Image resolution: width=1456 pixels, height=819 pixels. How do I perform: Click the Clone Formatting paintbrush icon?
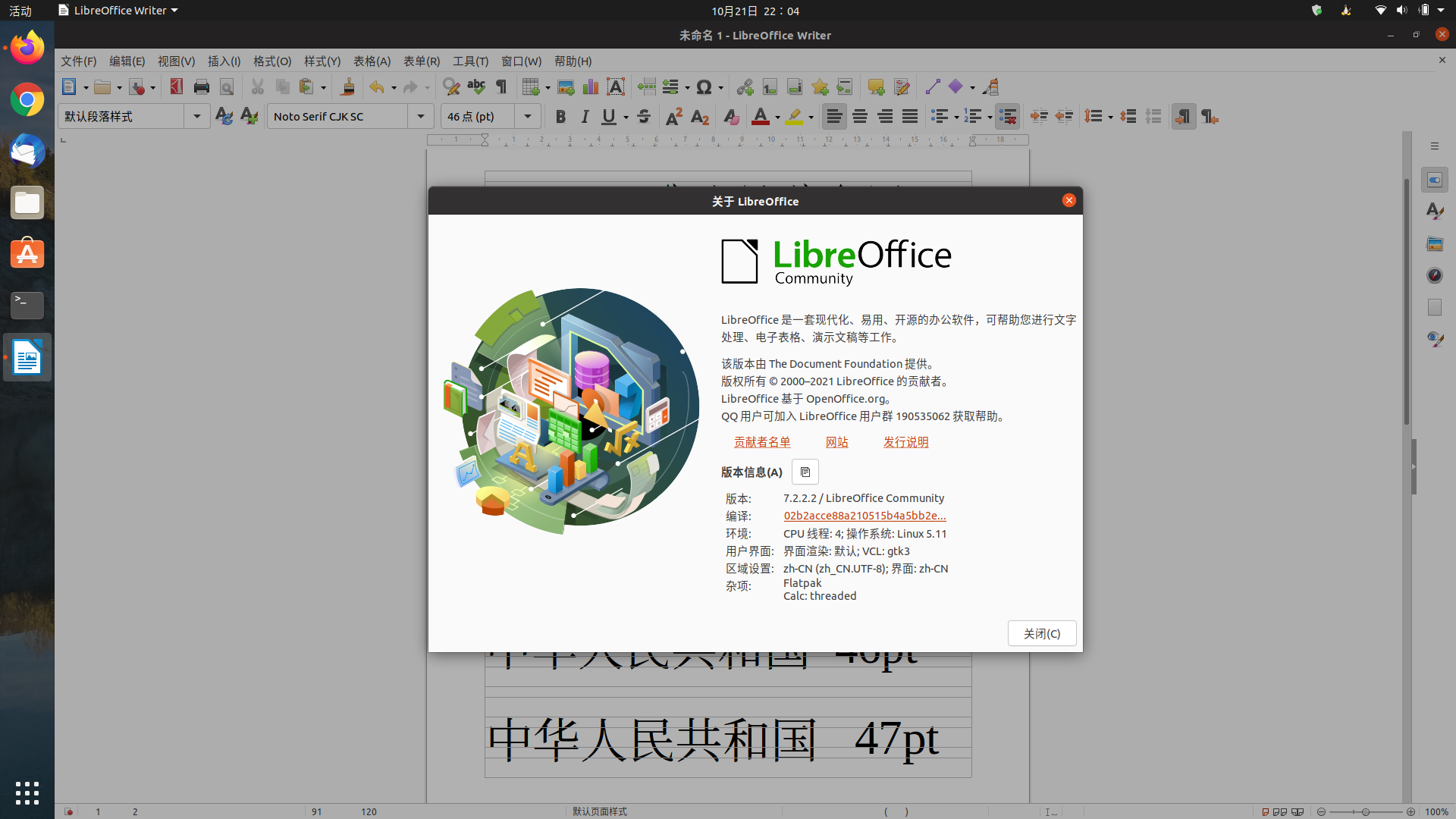click(x=347, y=87)
